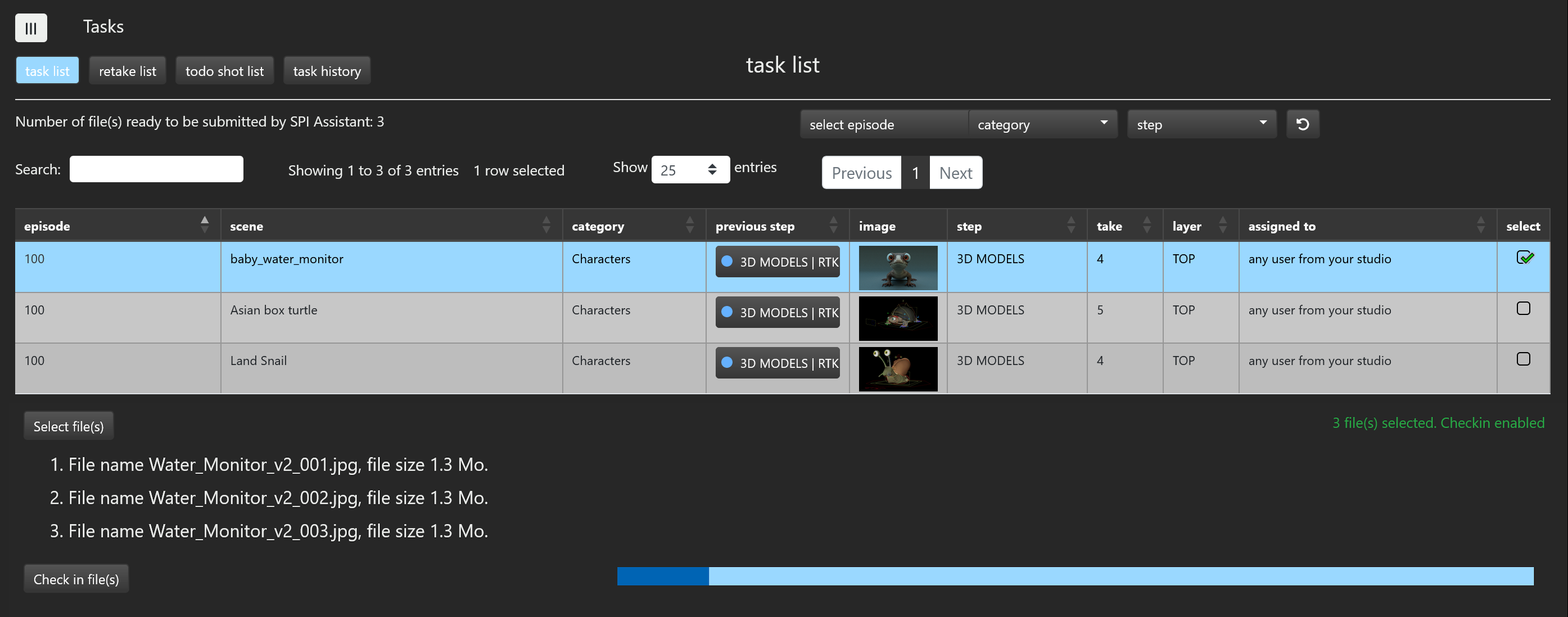
Task: Uncheck the baby_water_monitor select checkbox
Action: [1523, 258]
